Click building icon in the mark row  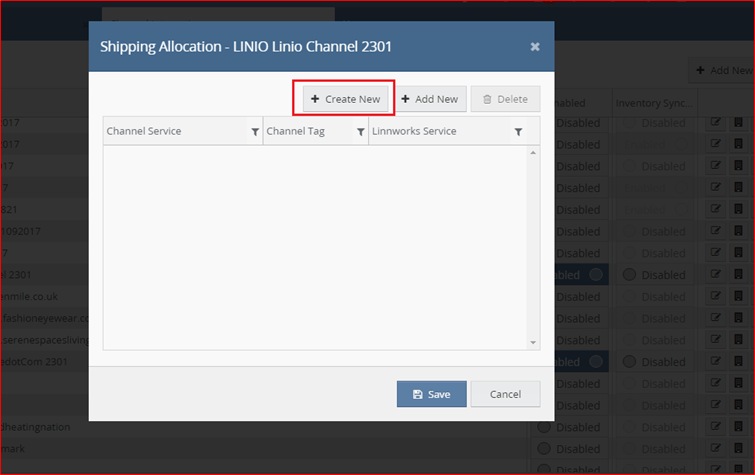pos(738,448)
